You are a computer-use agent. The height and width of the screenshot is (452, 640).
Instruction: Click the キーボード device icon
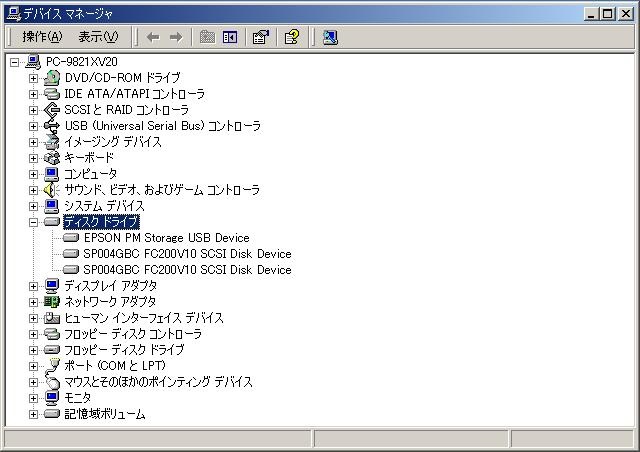click(x=52, y=158)
